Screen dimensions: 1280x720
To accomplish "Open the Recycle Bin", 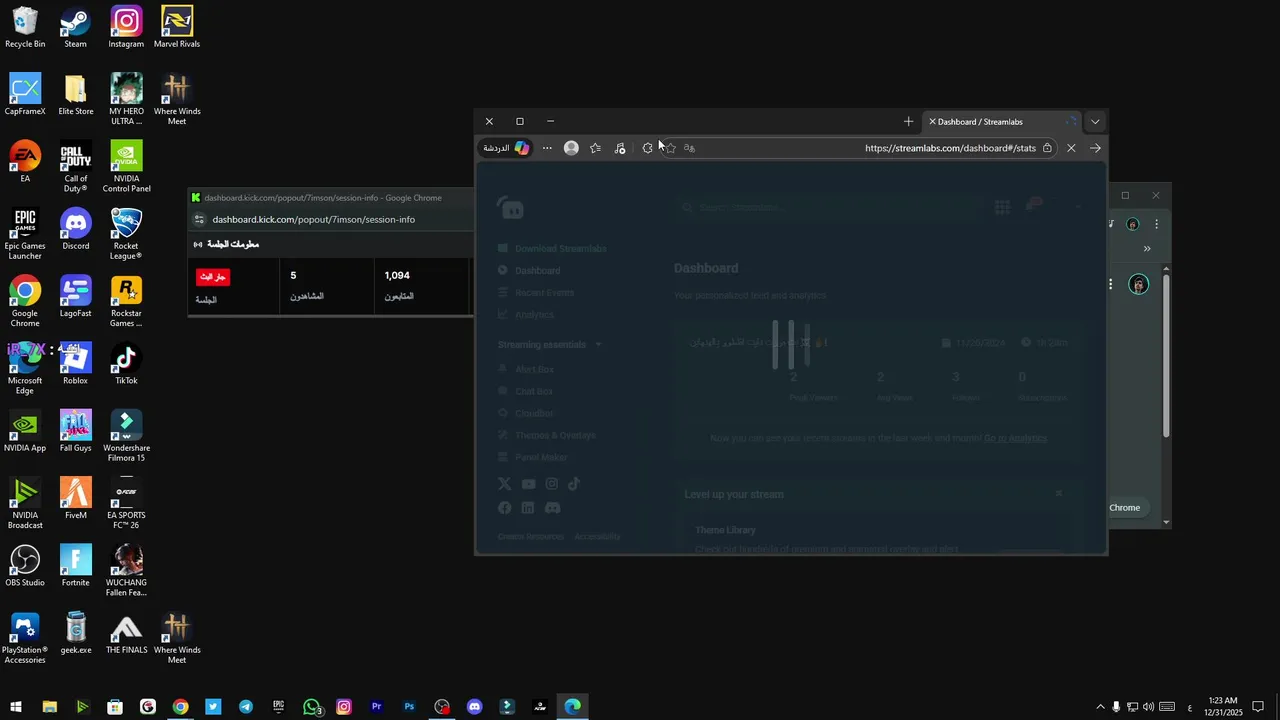I will point(25,27).
